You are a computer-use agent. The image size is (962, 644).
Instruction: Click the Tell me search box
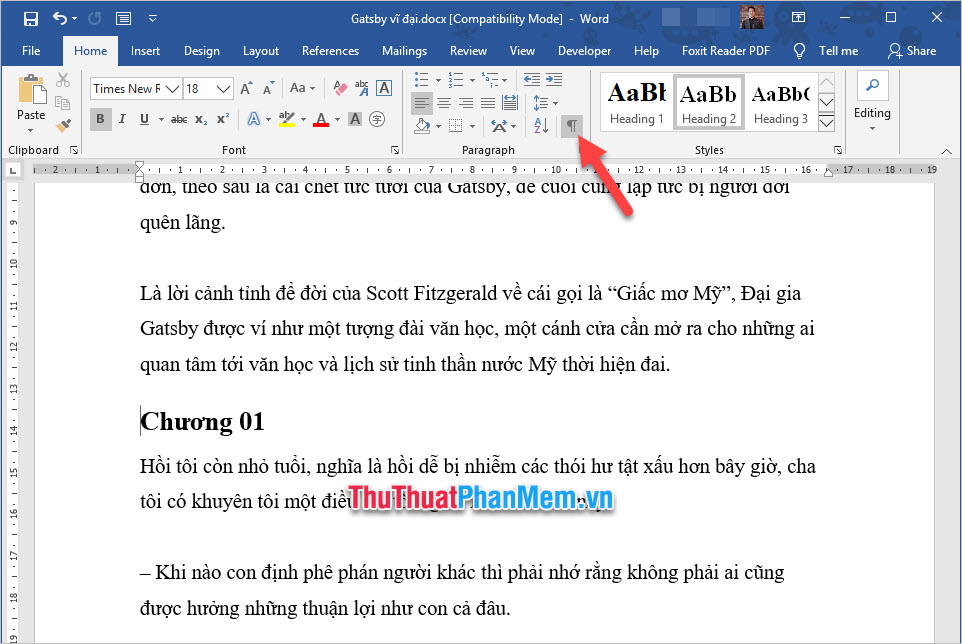[x=827, y=51]
